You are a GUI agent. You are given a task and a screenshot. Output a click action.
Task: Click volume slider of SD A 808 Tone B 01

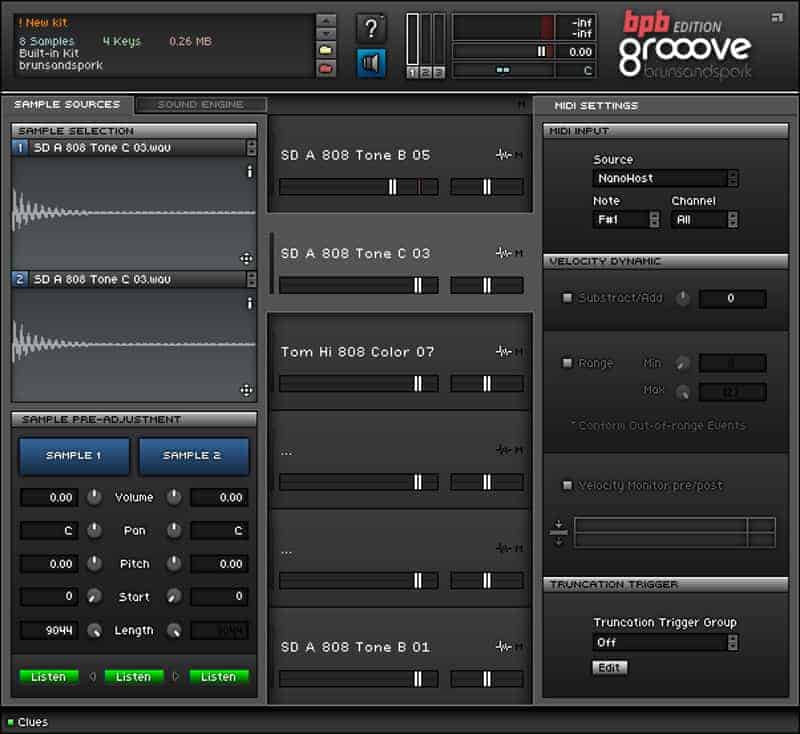click(x=358, y=679)
